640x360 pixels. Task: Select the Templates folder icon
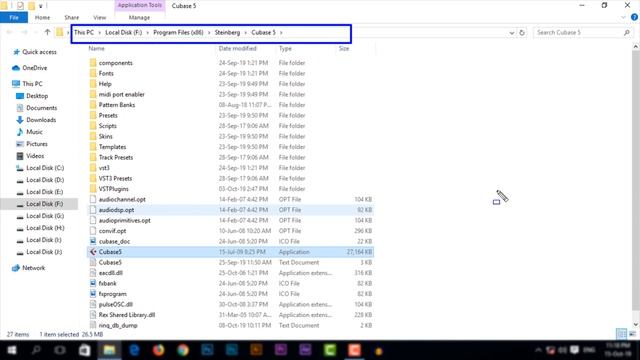(x=93, y=147)
